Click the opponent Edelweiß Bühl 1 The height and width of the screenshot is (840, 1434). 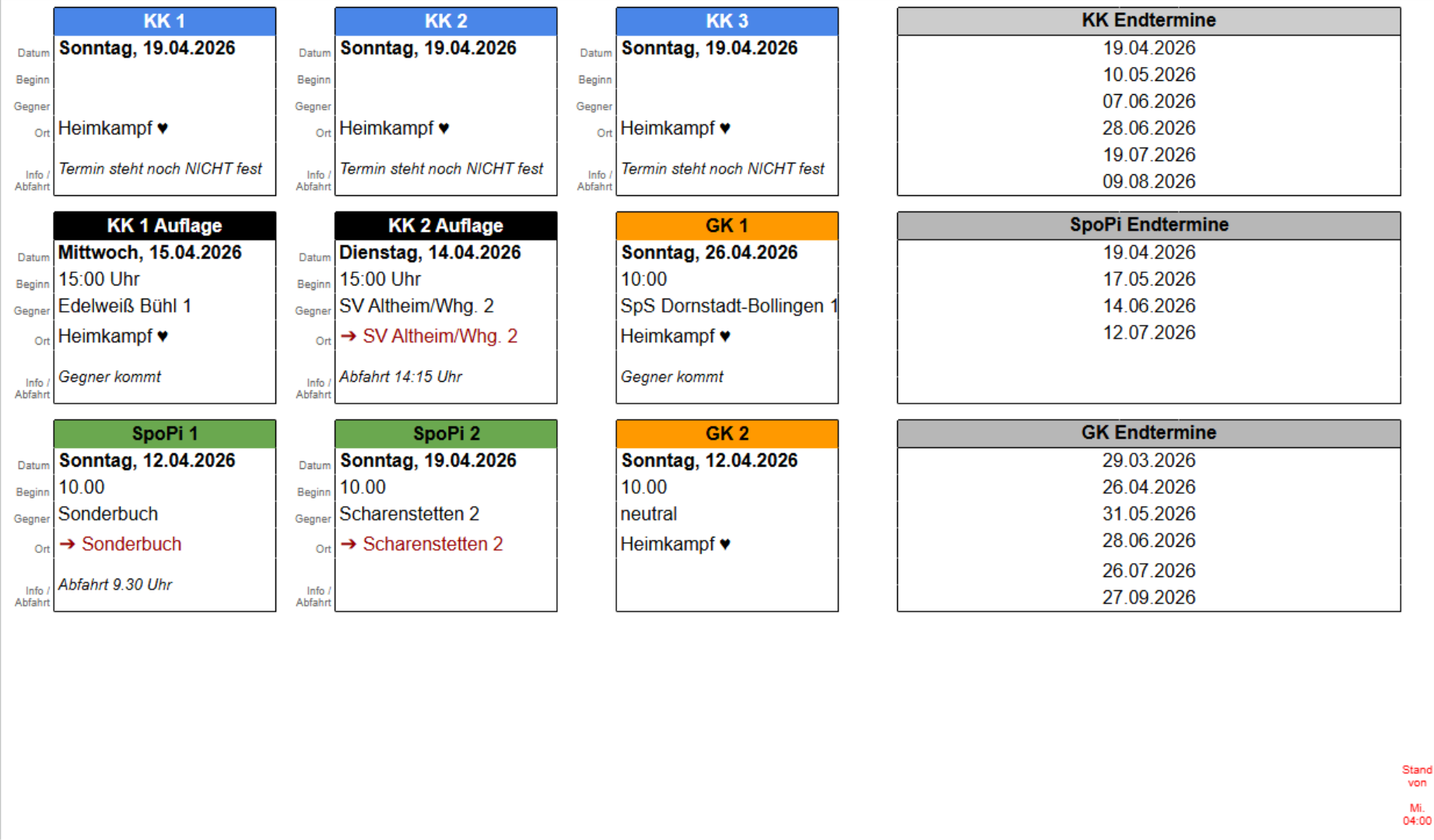124,306
